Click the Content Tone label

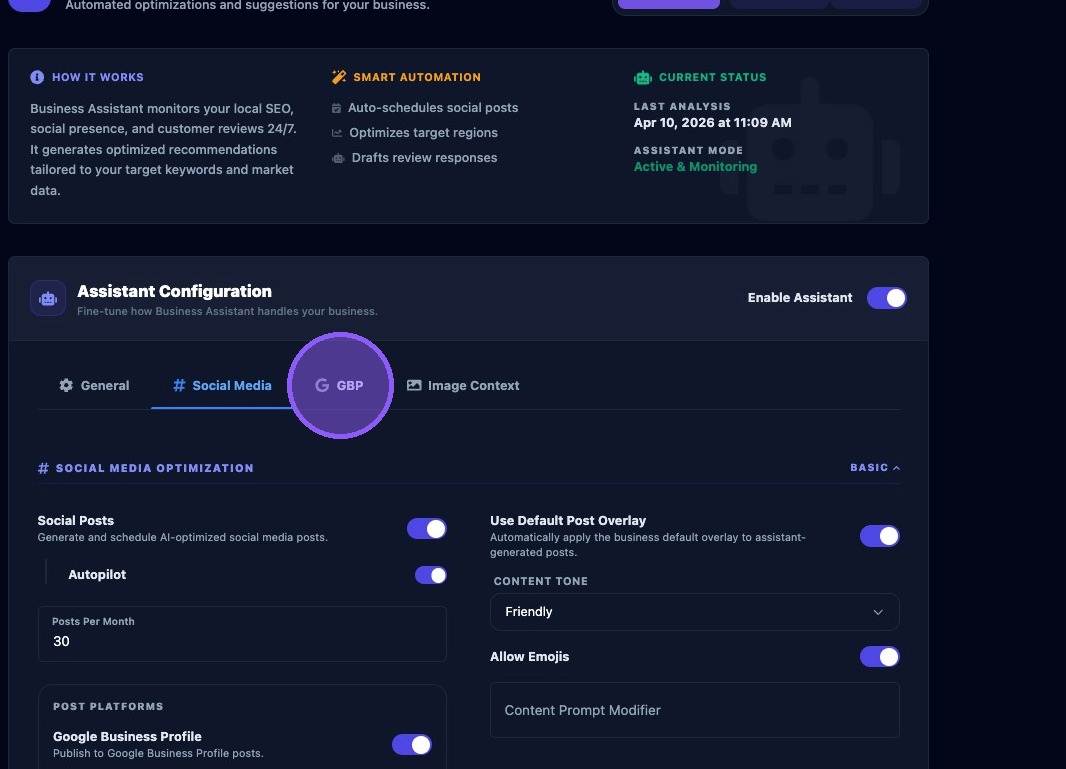540,581
